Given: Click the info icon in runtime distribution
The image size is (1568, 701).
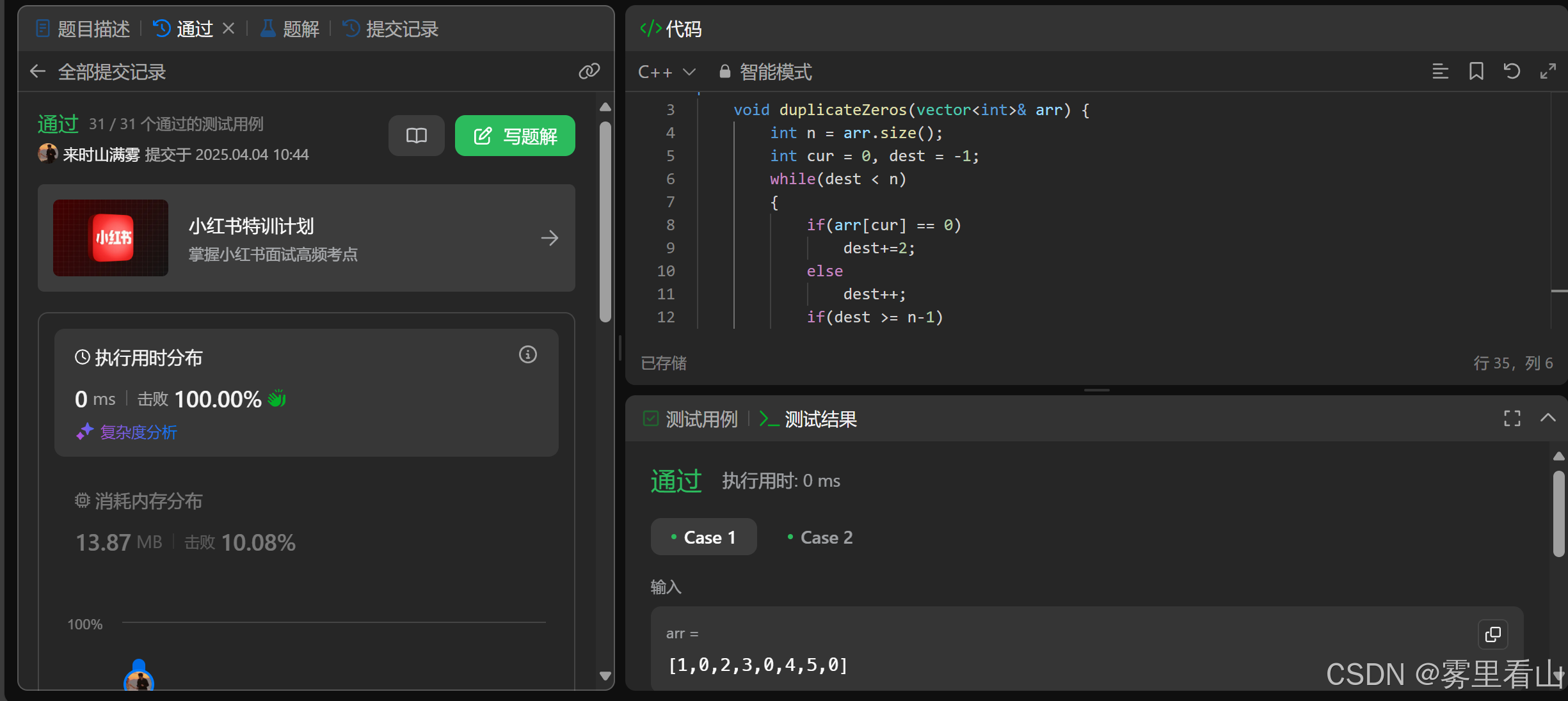Looking at the screenshot, I should click(527, 354).
